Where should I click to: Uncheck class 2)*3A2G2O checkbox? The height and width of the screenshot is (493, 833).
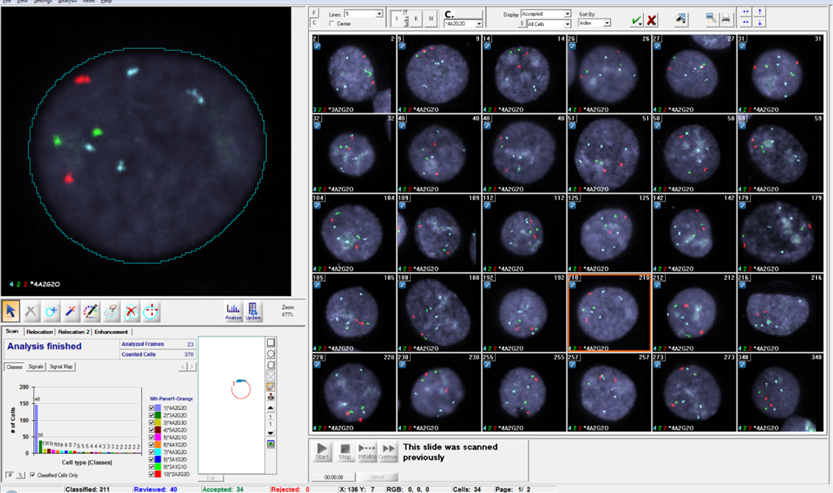(x=152, y=415)
